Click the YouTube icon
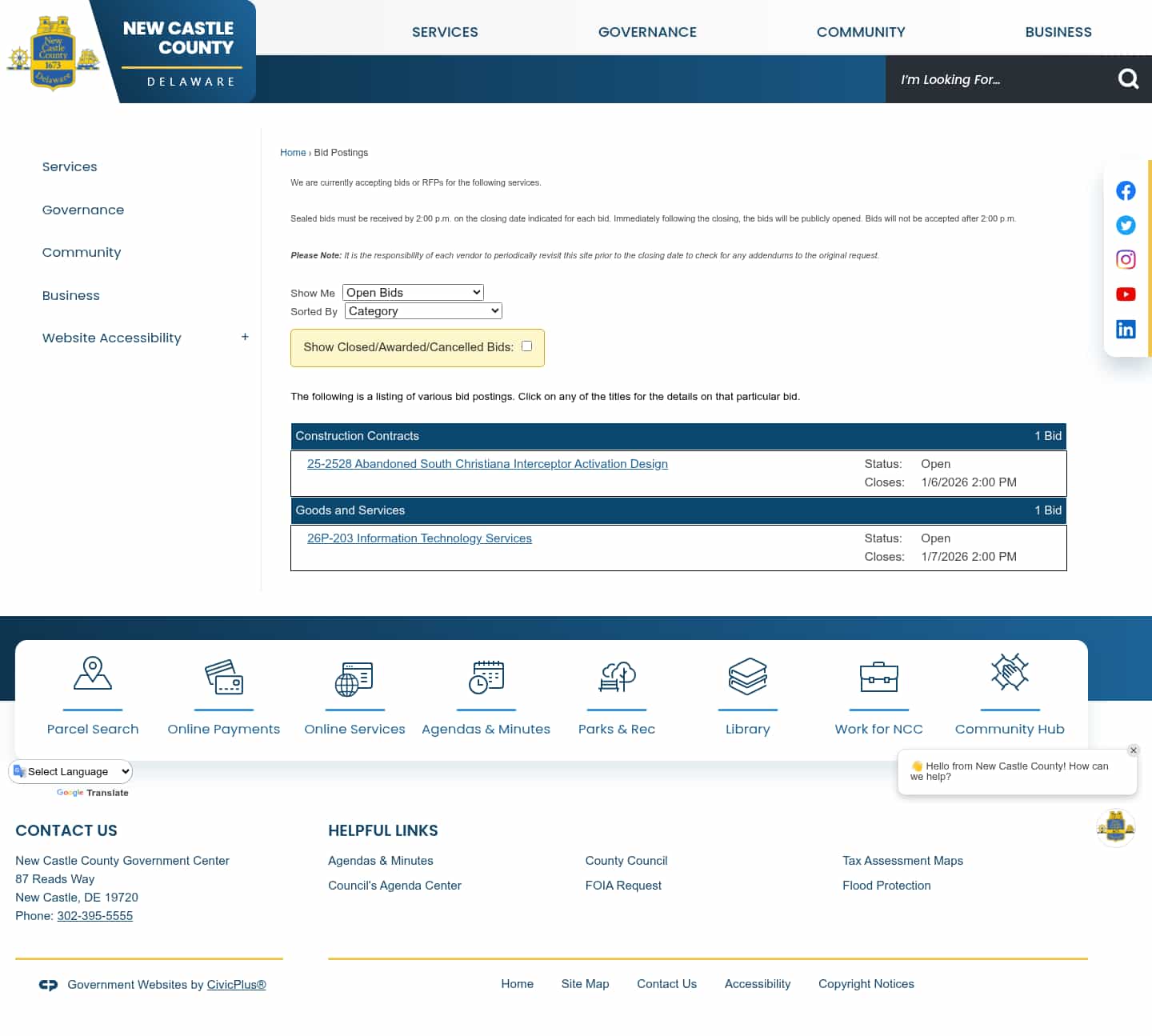This screenshot has width=1152, height=1036. coord(1126,294)
